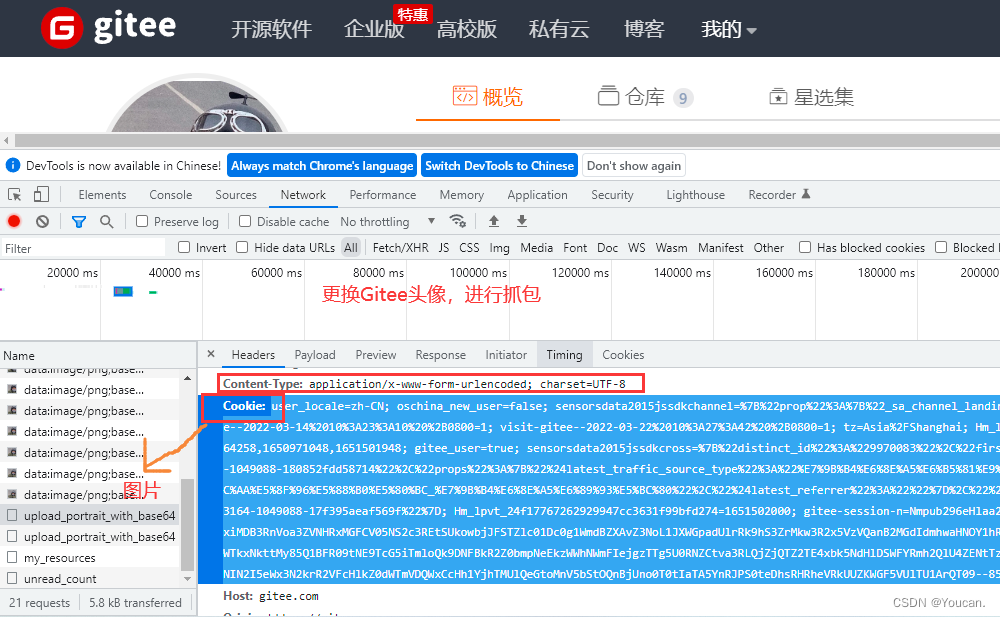Filter requests by Fetch/XHR
Viewport: 1000px width, 617px height.
point(401,248)
